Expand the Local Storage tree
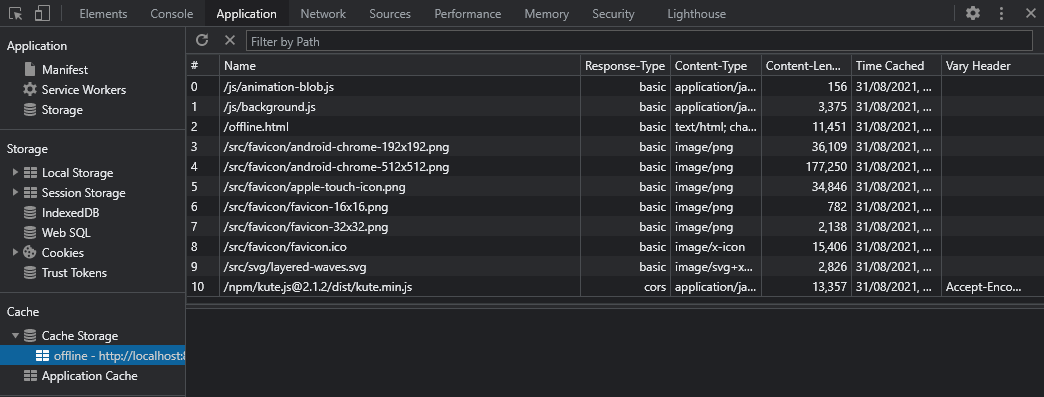Viewport: 1044px width, 397px height. pos(15,173)
